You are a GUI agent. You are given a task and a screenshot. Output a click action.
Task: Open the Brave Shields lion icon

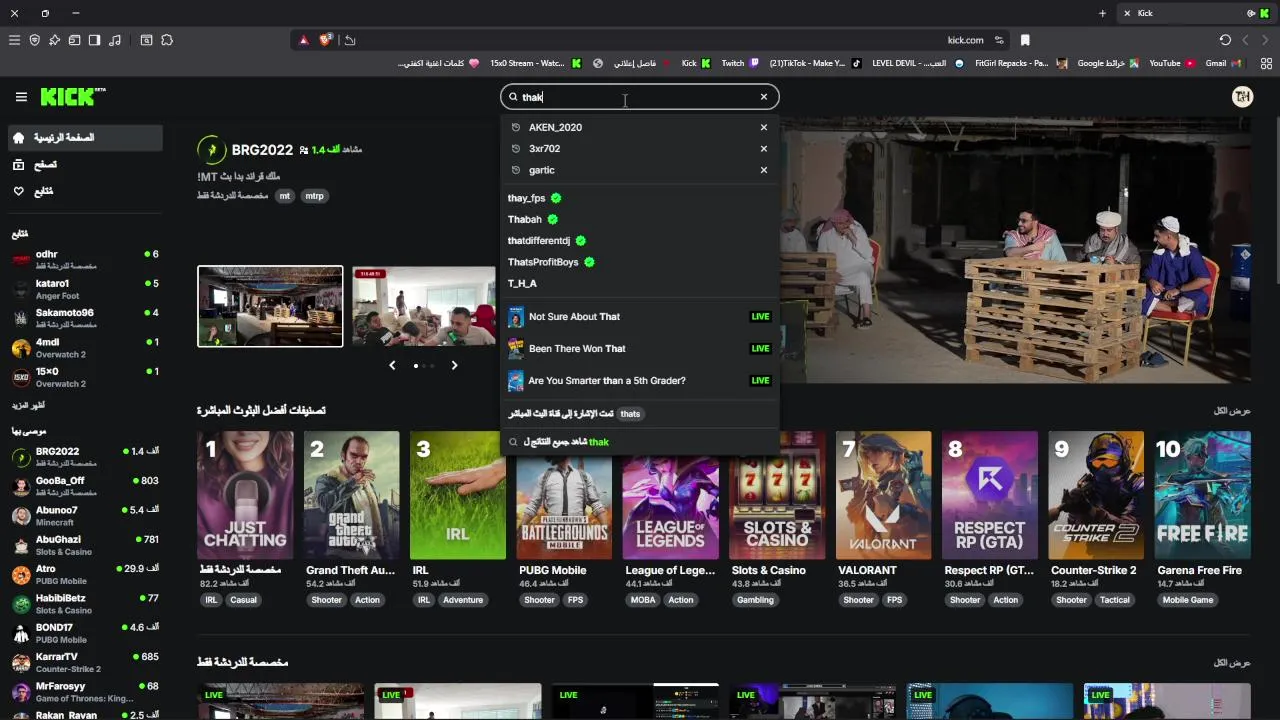(325, 40)
